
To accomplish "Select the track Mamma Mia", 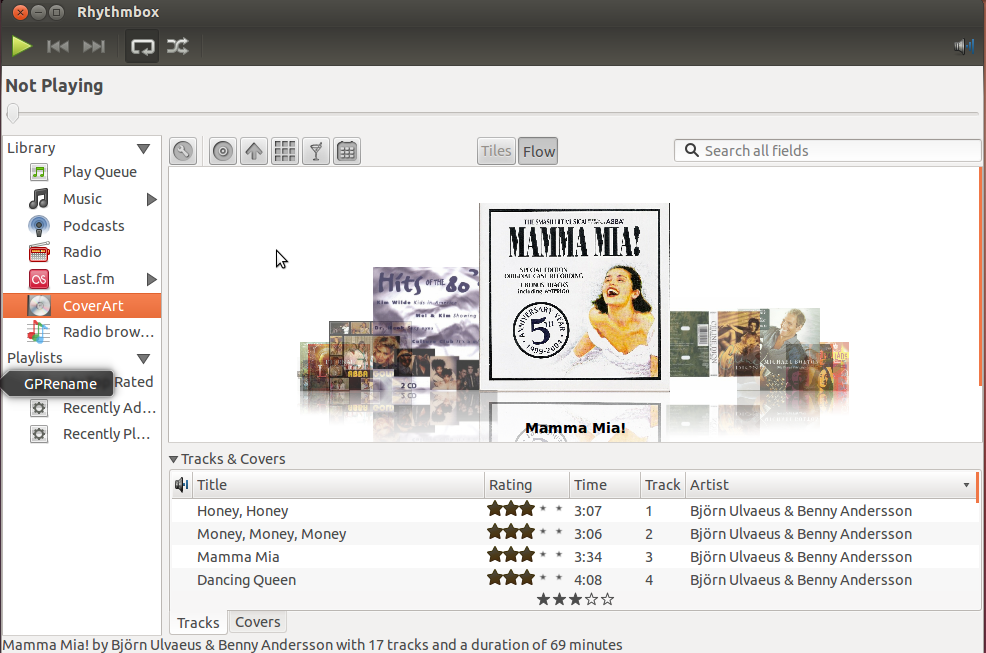I will click(x=238, y=557).
